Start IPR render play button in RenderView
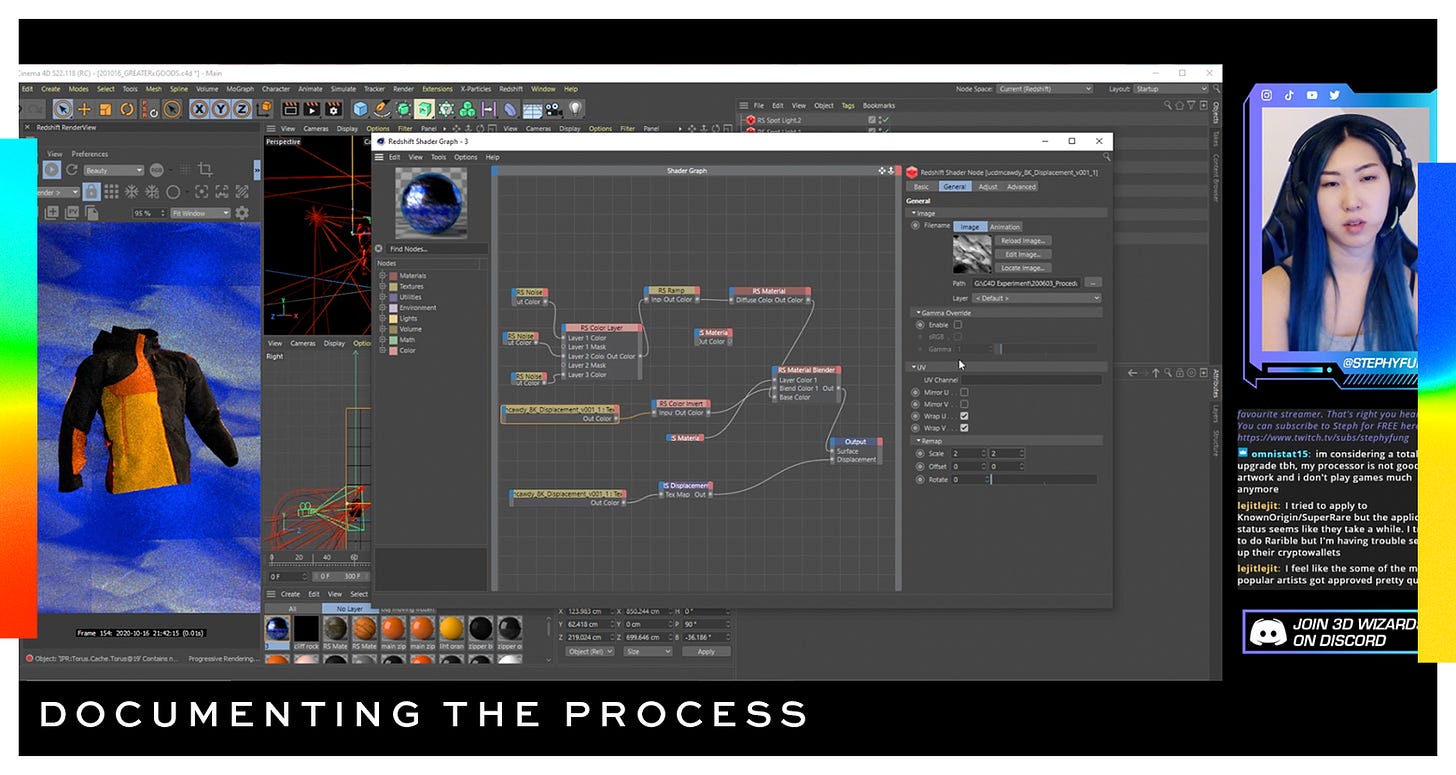The width and height of the screenshot is (1456, 775). point(51,170)
